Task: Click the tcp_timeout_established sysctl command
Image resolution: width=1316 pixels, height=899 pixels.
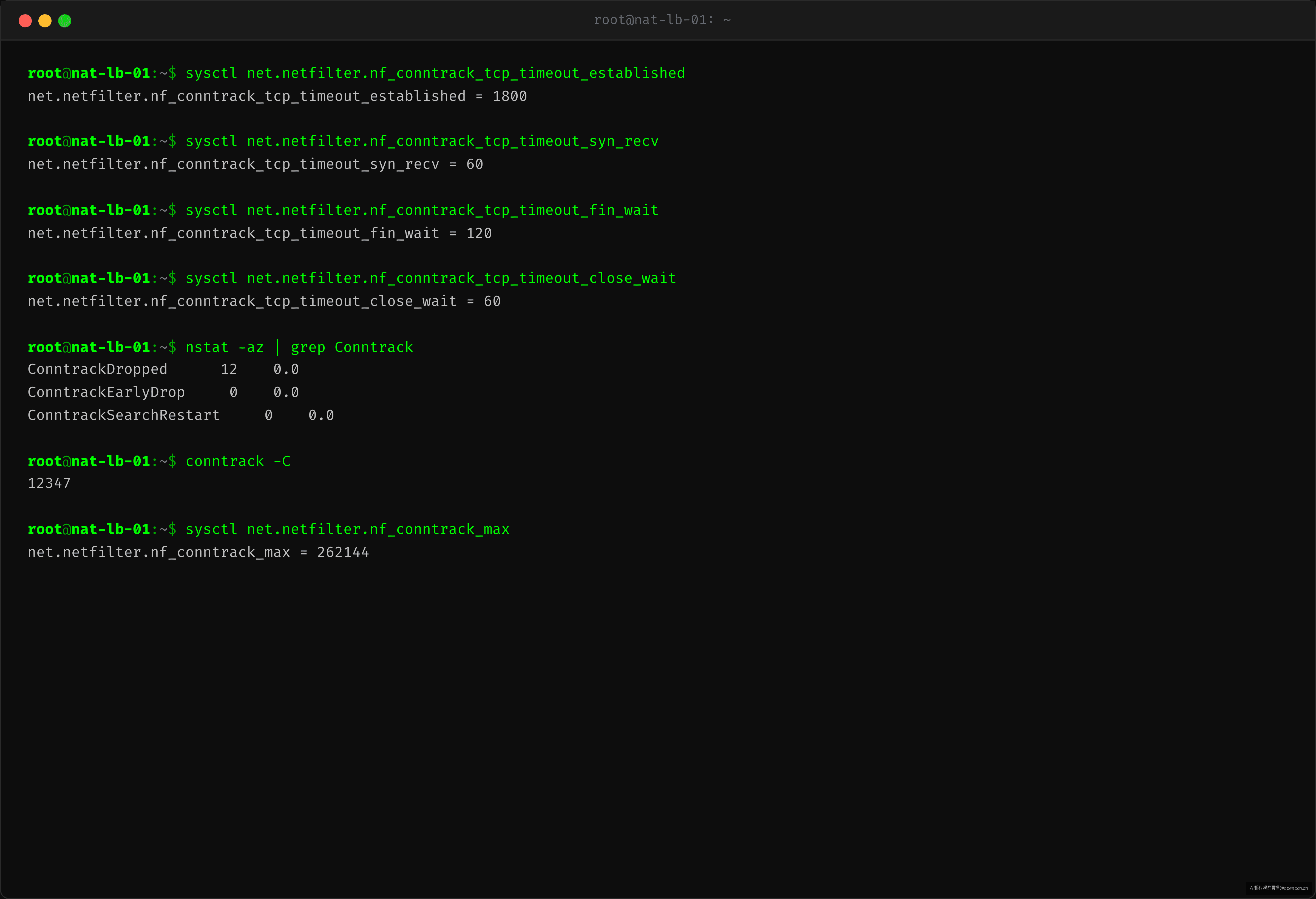Action: [x=435, y=73]
